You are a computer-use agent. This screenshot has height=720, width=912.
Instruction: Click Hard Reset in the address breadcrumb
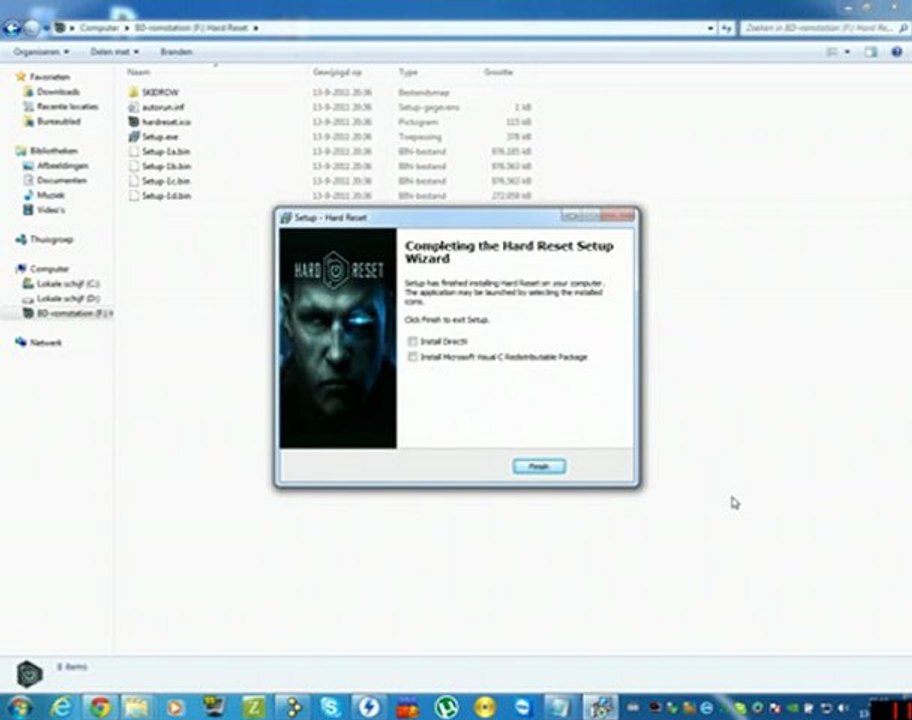[x=226, y=28]
